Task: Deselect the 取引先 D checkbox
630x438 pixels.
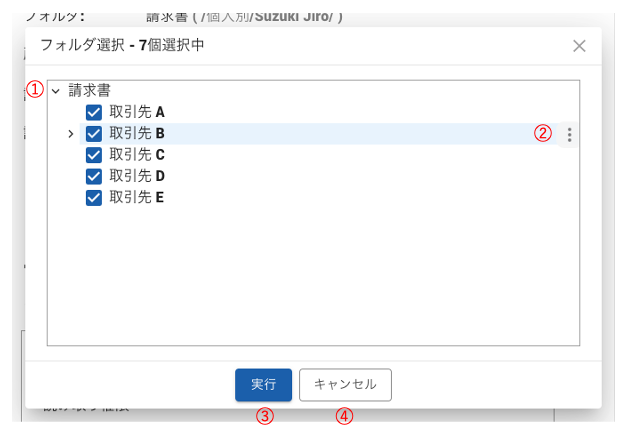Action: (95, 176)
